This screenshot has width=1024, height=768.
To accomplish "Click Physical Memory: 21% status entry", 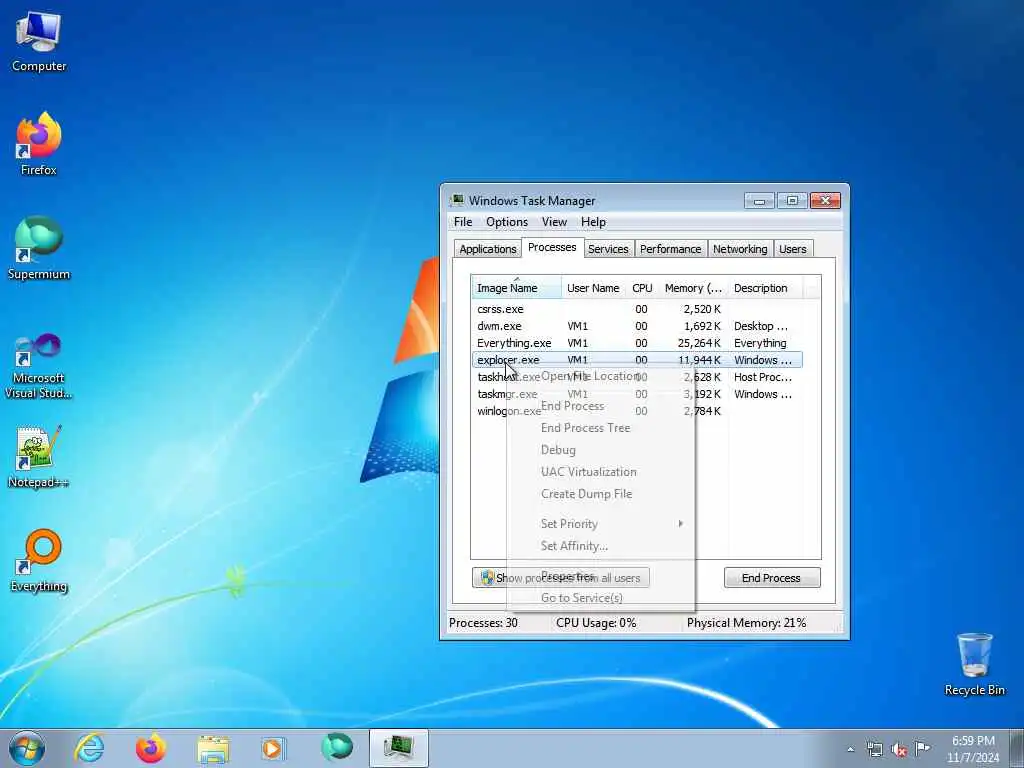I will (746, 623).
